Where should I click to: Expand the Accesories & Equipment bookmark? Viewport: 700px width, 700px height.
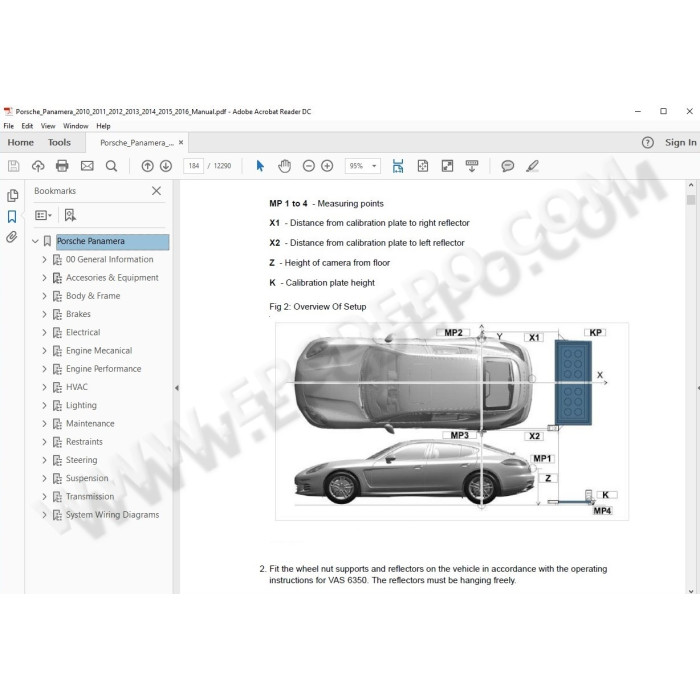[x=44, y=278]
